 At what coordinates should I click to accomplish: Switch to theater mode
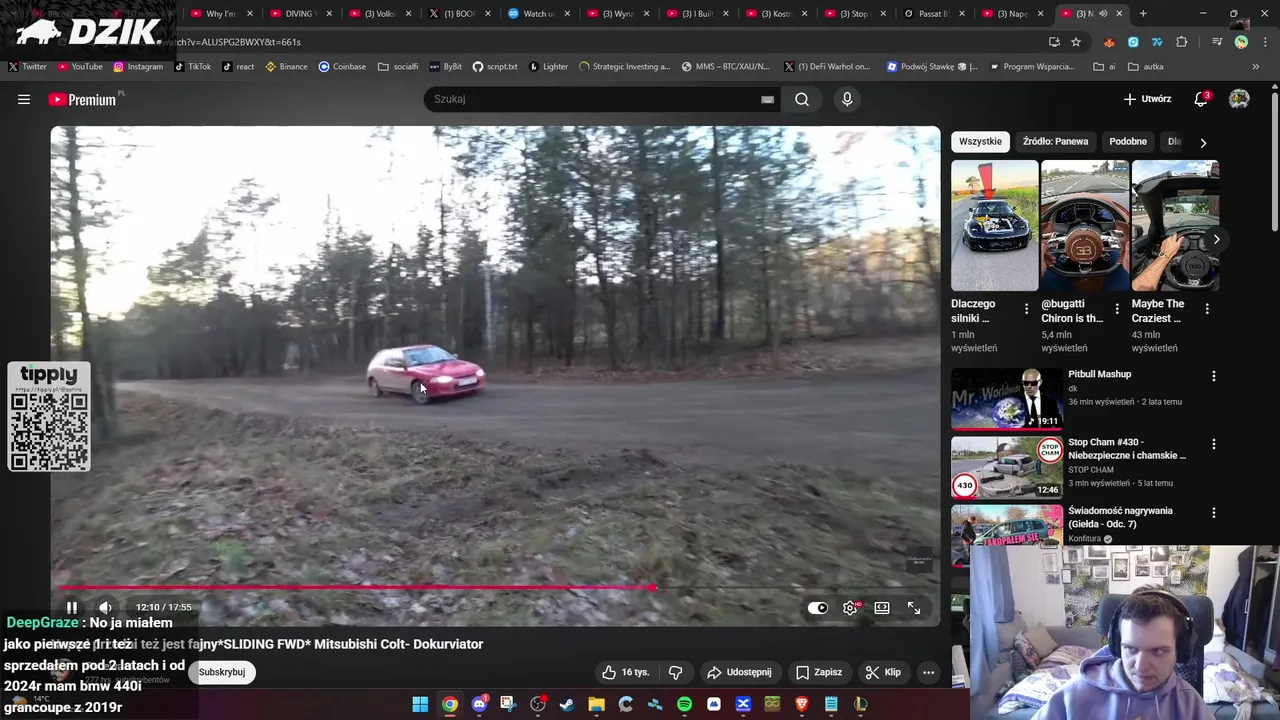click(882, 607)
